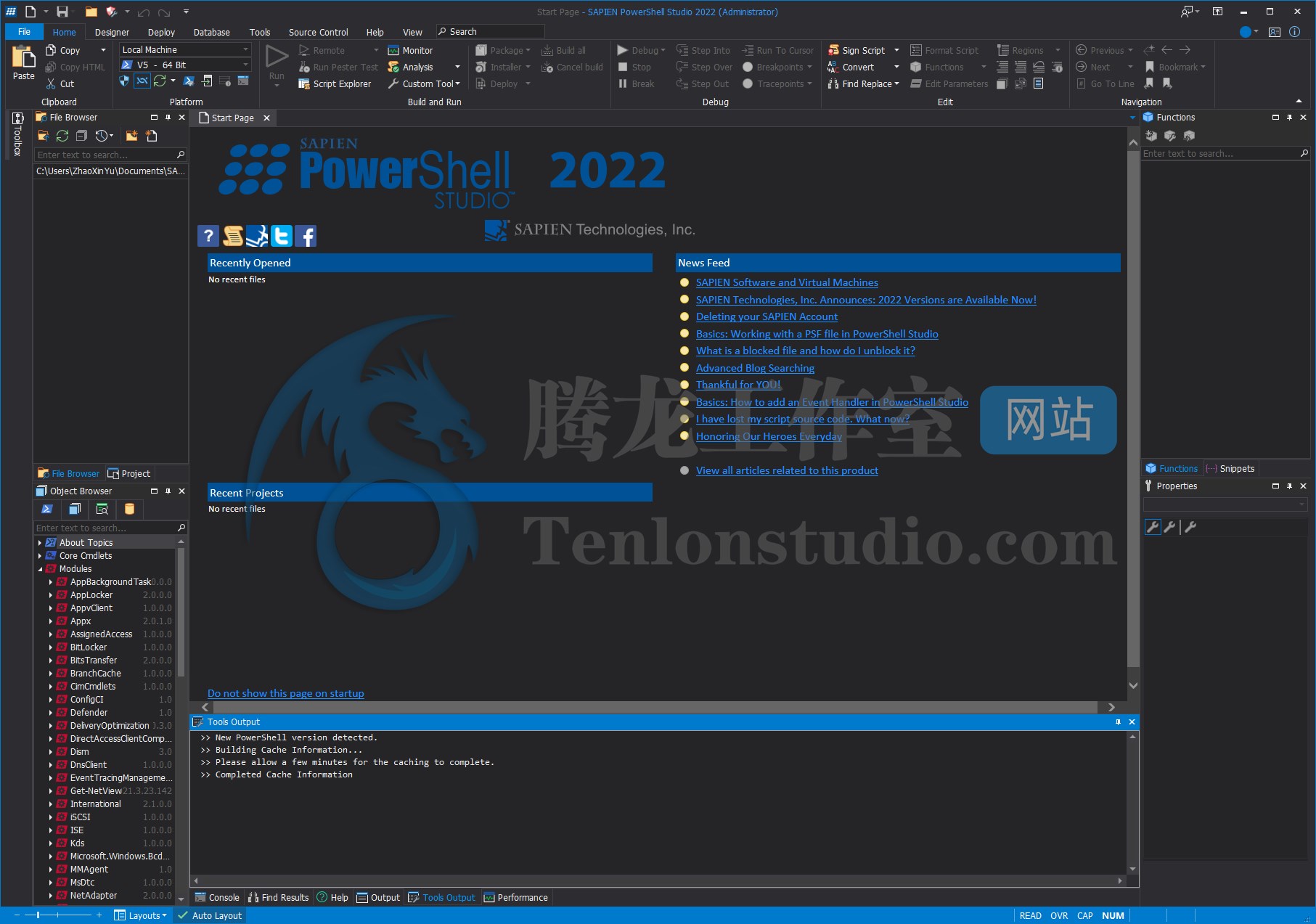Select the database icon in Object Browser toolbar
This screenshot has height=924, width=1316.
click(129, 509)
